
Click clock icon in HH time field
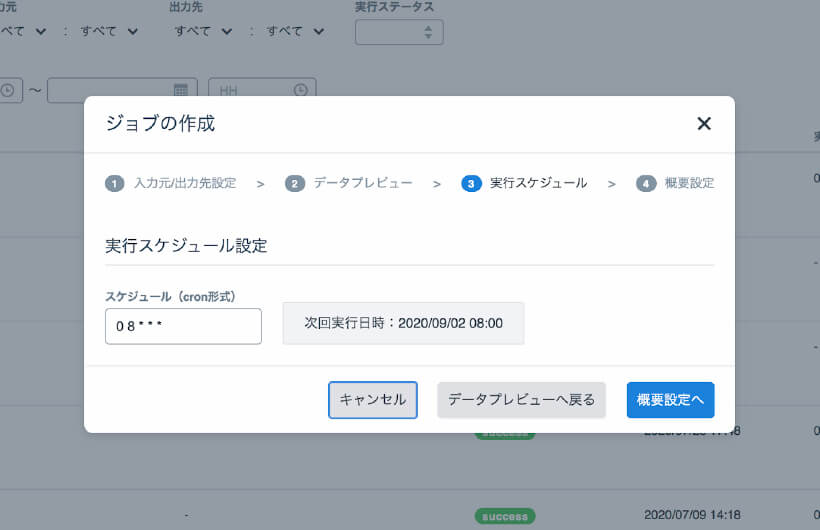coord(301,90)
